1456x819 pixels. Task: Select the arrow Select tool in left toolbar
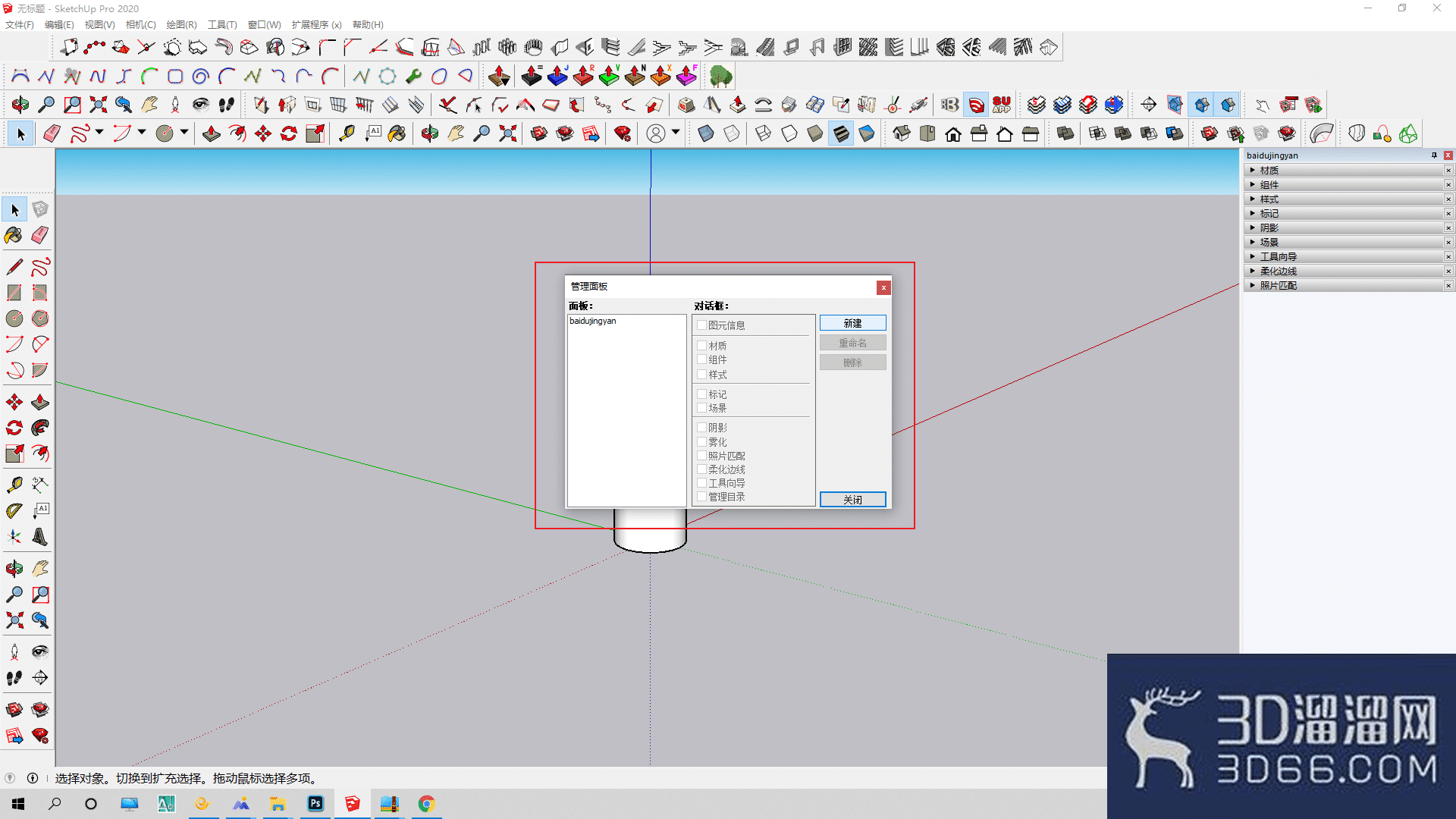tap(14, 209)
